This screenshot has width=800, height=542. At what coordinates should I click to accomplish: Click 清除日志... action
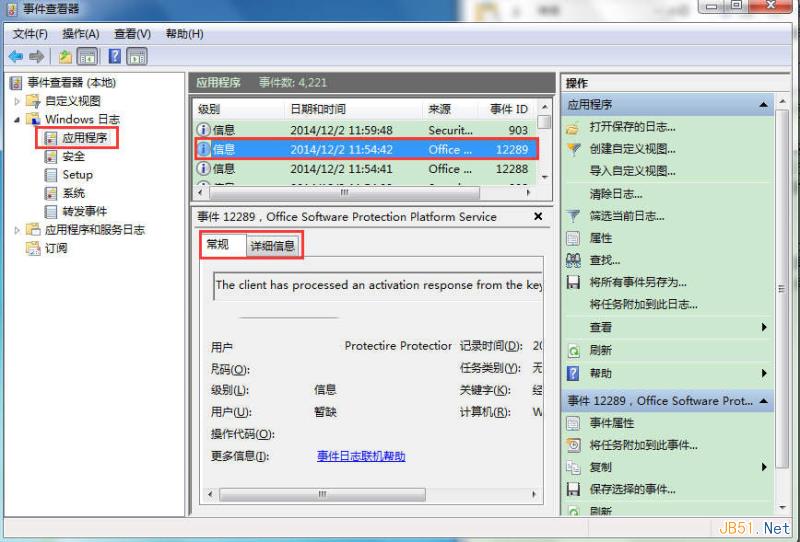coord(616,194)
